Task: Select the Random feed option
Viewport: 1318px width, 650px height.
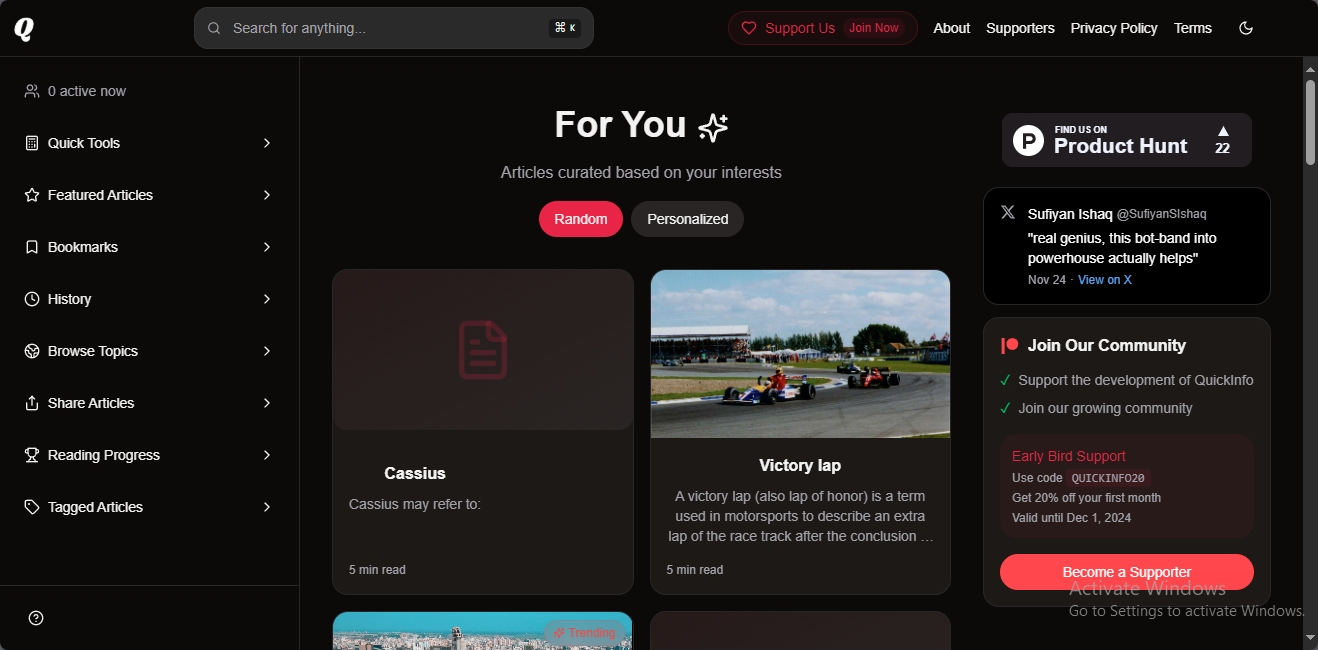Action: tap(581, 219)
